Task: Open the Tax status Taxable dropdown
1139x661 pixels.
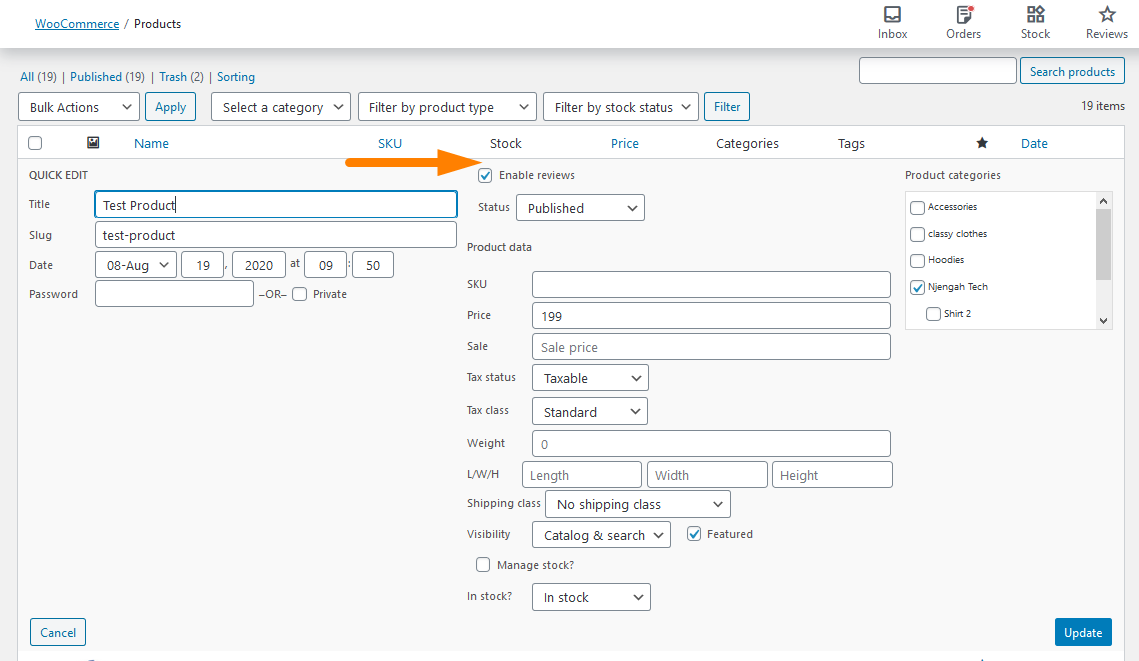Action: click(x=591, y=378)
